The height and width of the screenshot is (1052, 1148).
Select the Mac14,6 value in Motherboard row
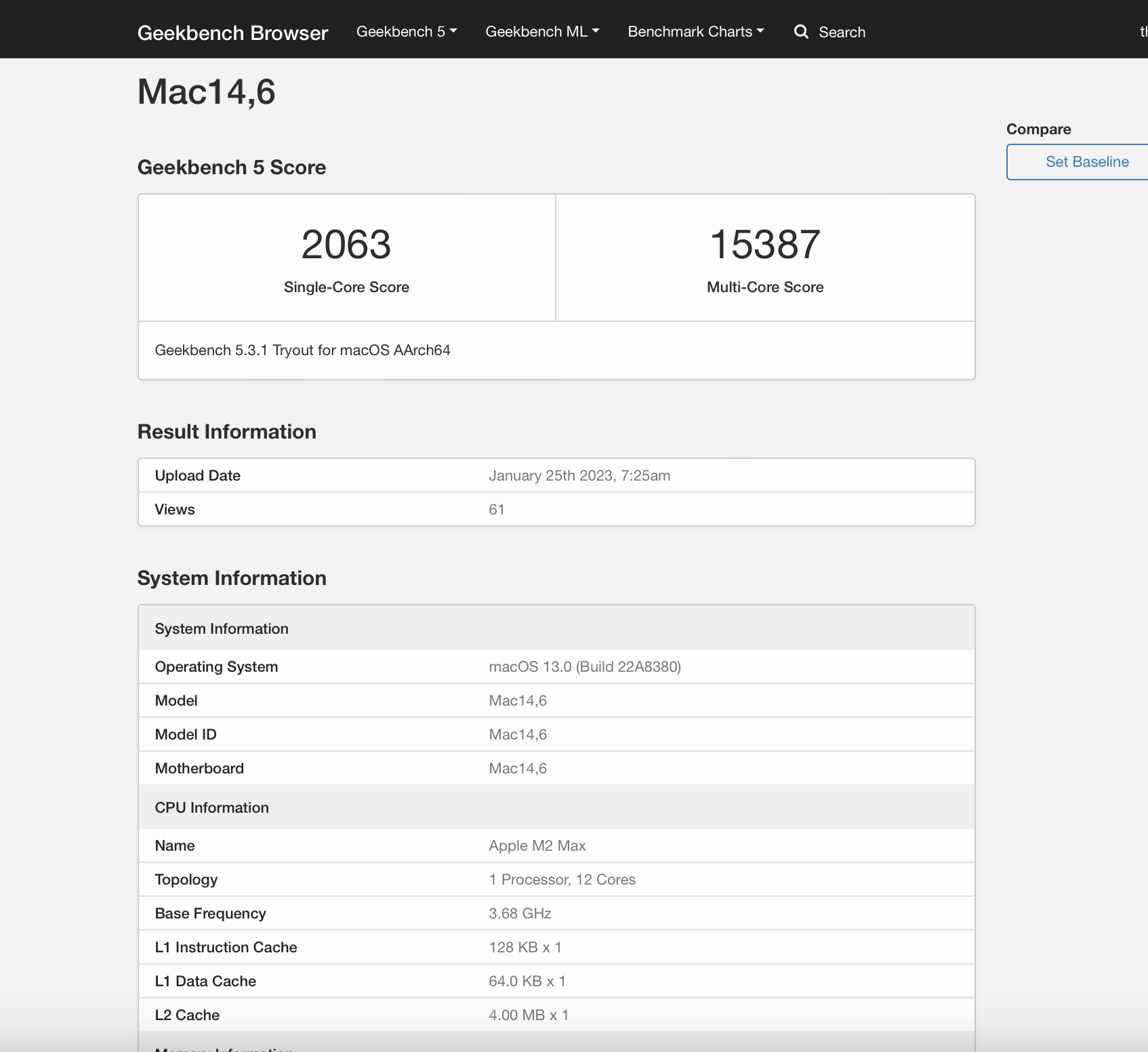click(518, 769)
